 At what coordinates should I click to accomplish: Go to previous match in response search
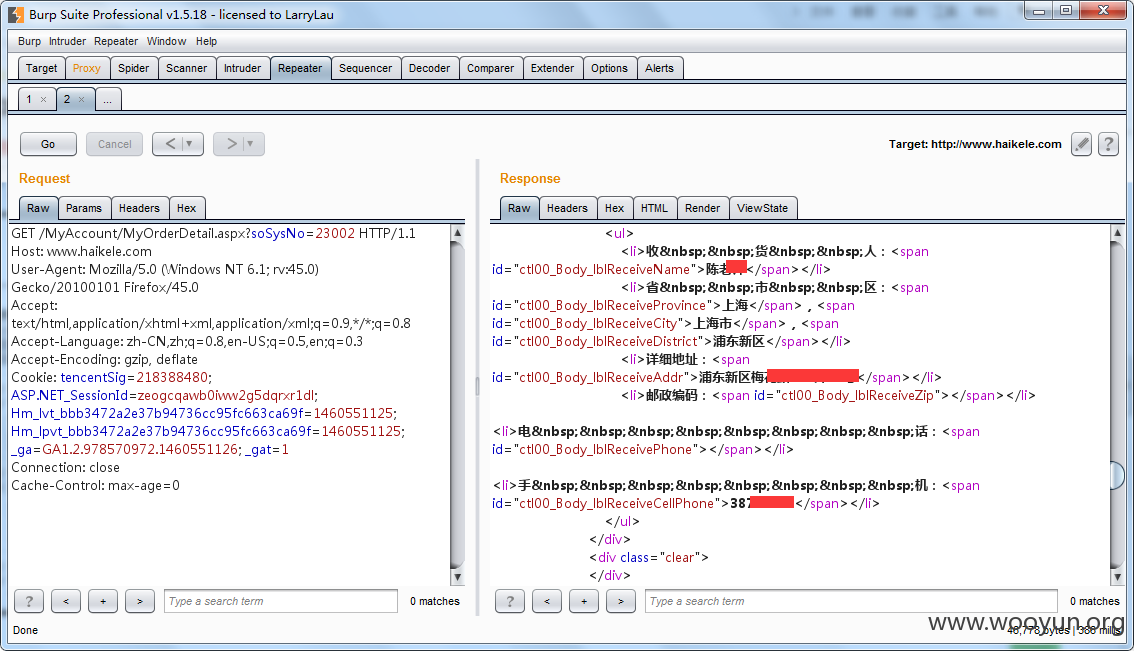(x=547, y=601)
